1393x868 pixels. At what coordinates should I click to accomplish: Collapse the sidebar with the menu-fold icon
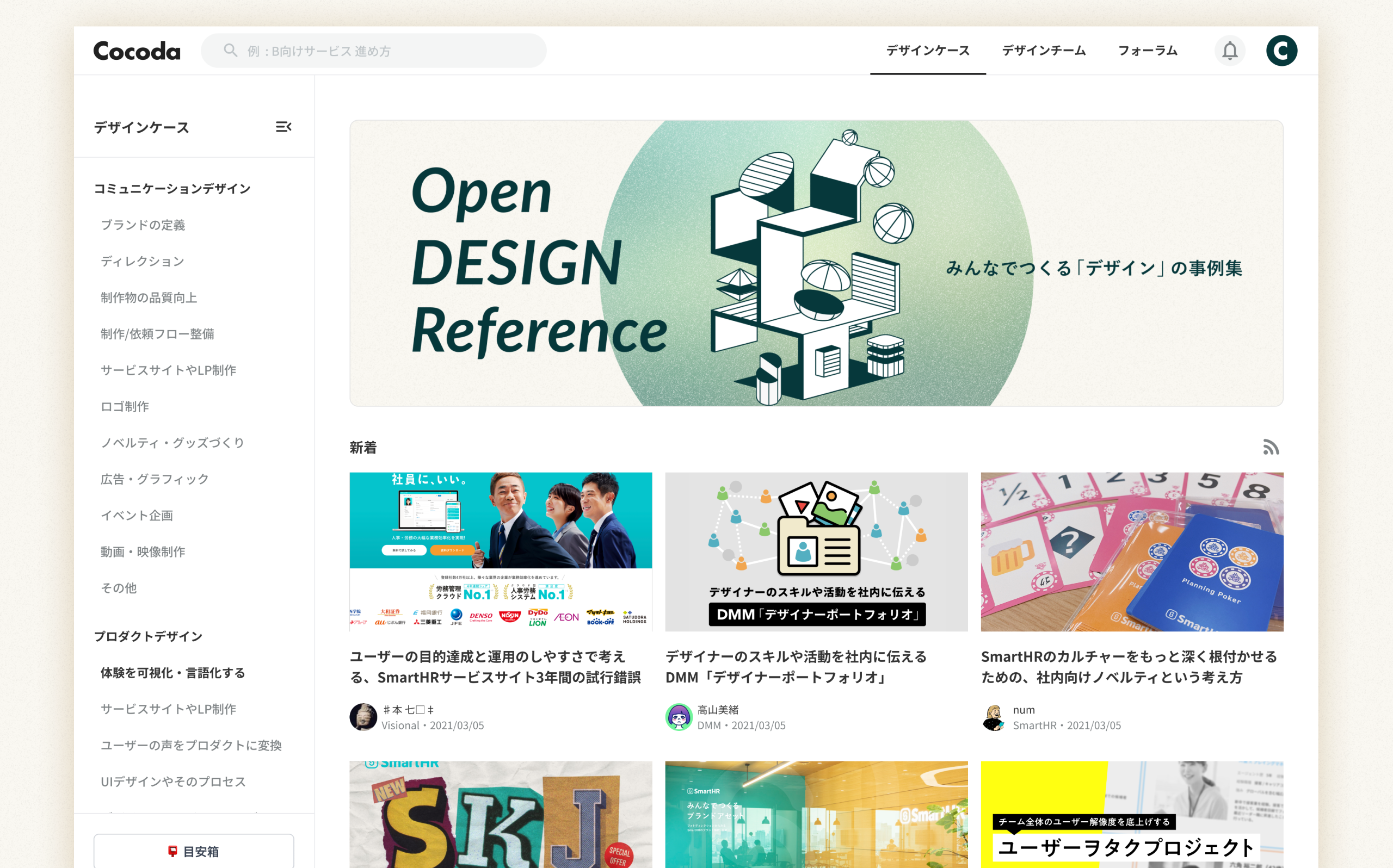[x=283, y=127]
